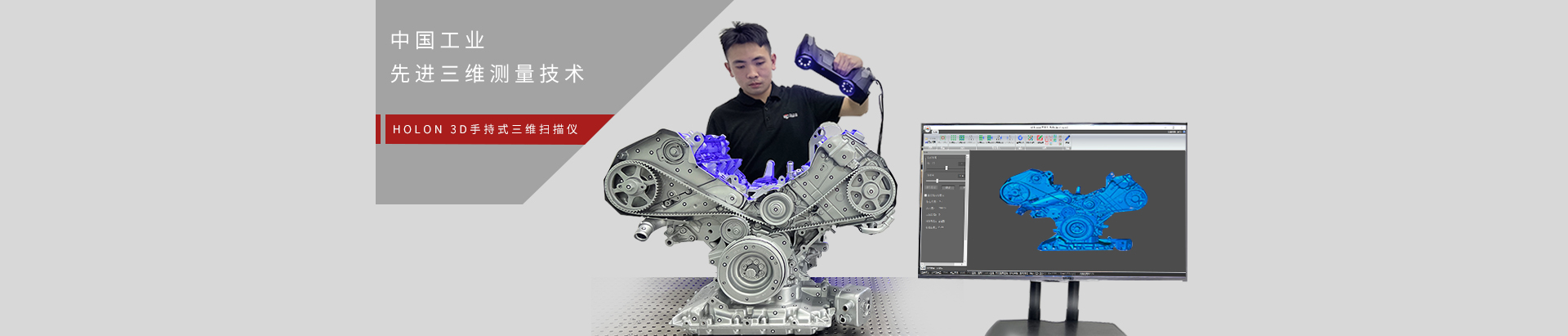This screenshot has width=1568, height=336.
Task: Adjust the upper slider in monitor's left panel
Action: [x=945, y=168]
